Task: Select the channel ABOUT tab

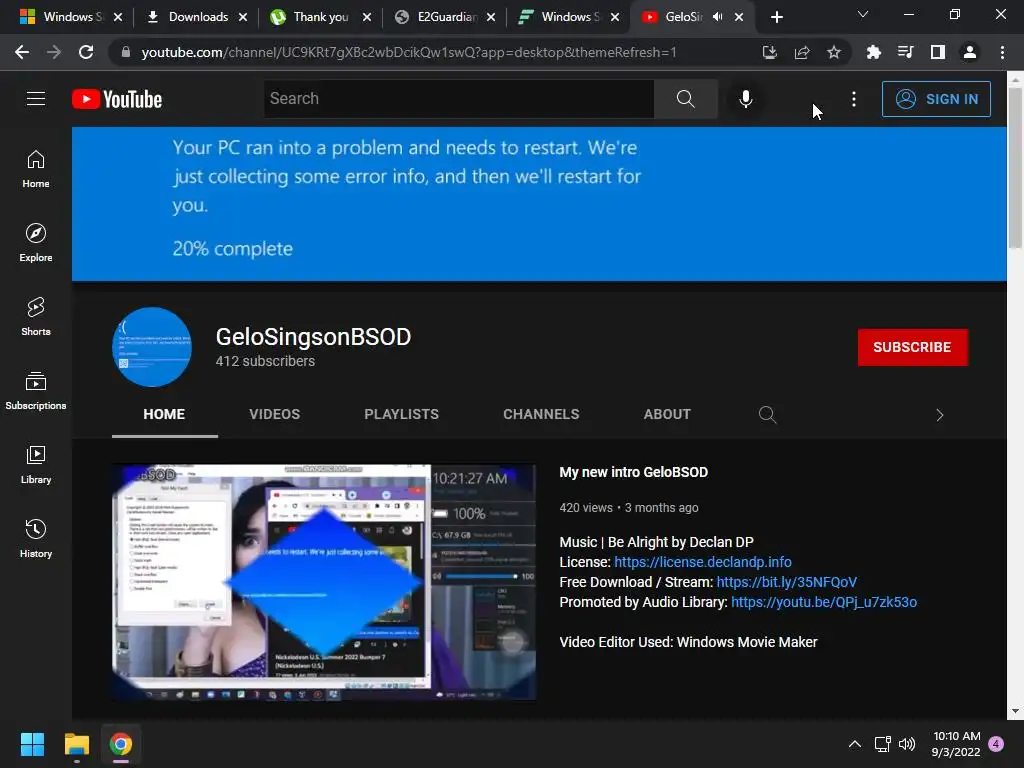Action: pos(667,414)
